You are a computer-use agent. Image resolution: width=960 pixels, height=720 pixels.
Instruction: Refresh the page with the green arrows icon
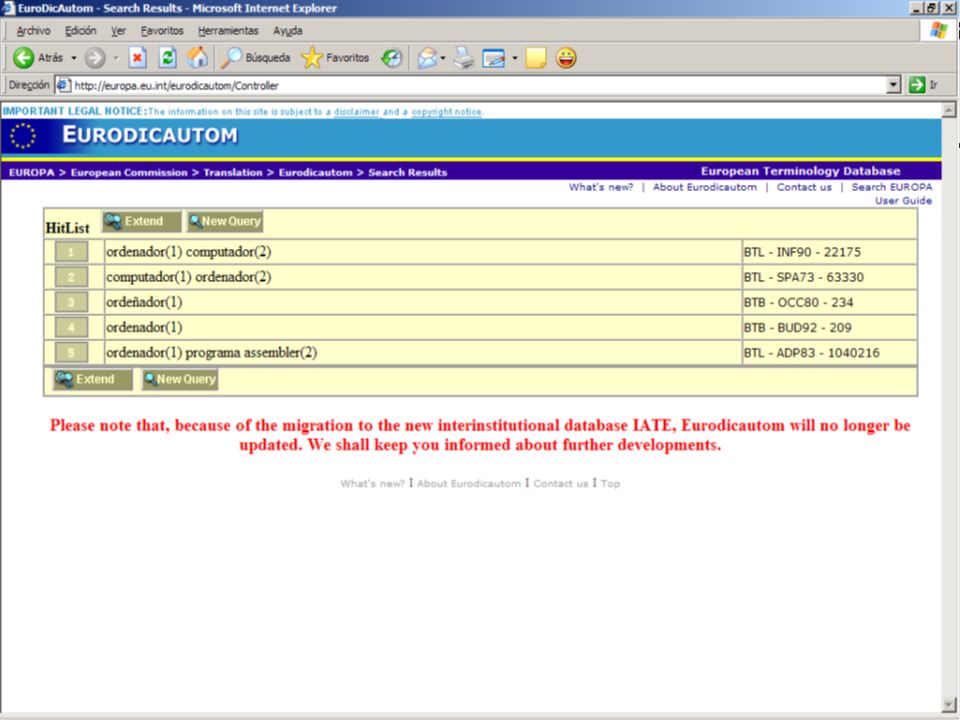167,58
